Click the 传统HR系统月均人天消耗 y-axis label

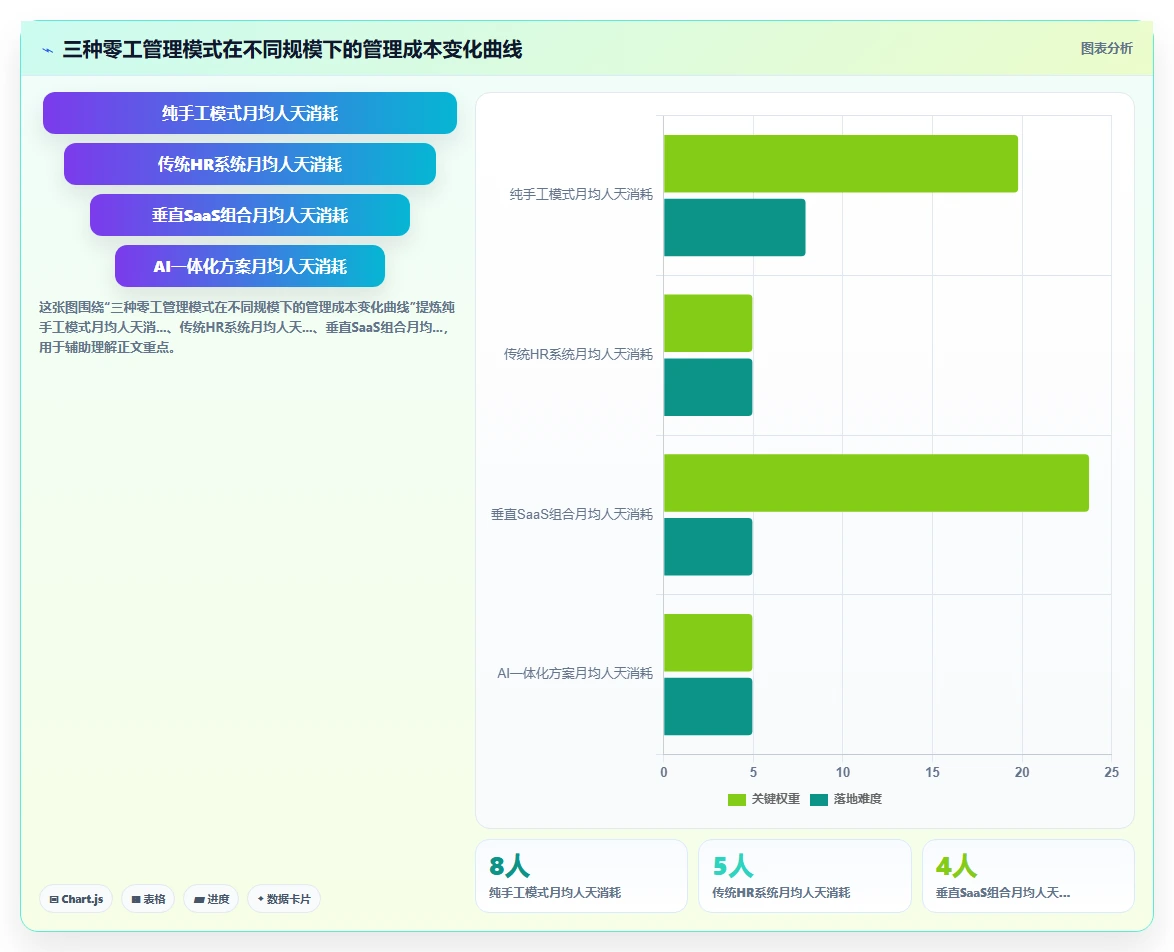[578, 354]
